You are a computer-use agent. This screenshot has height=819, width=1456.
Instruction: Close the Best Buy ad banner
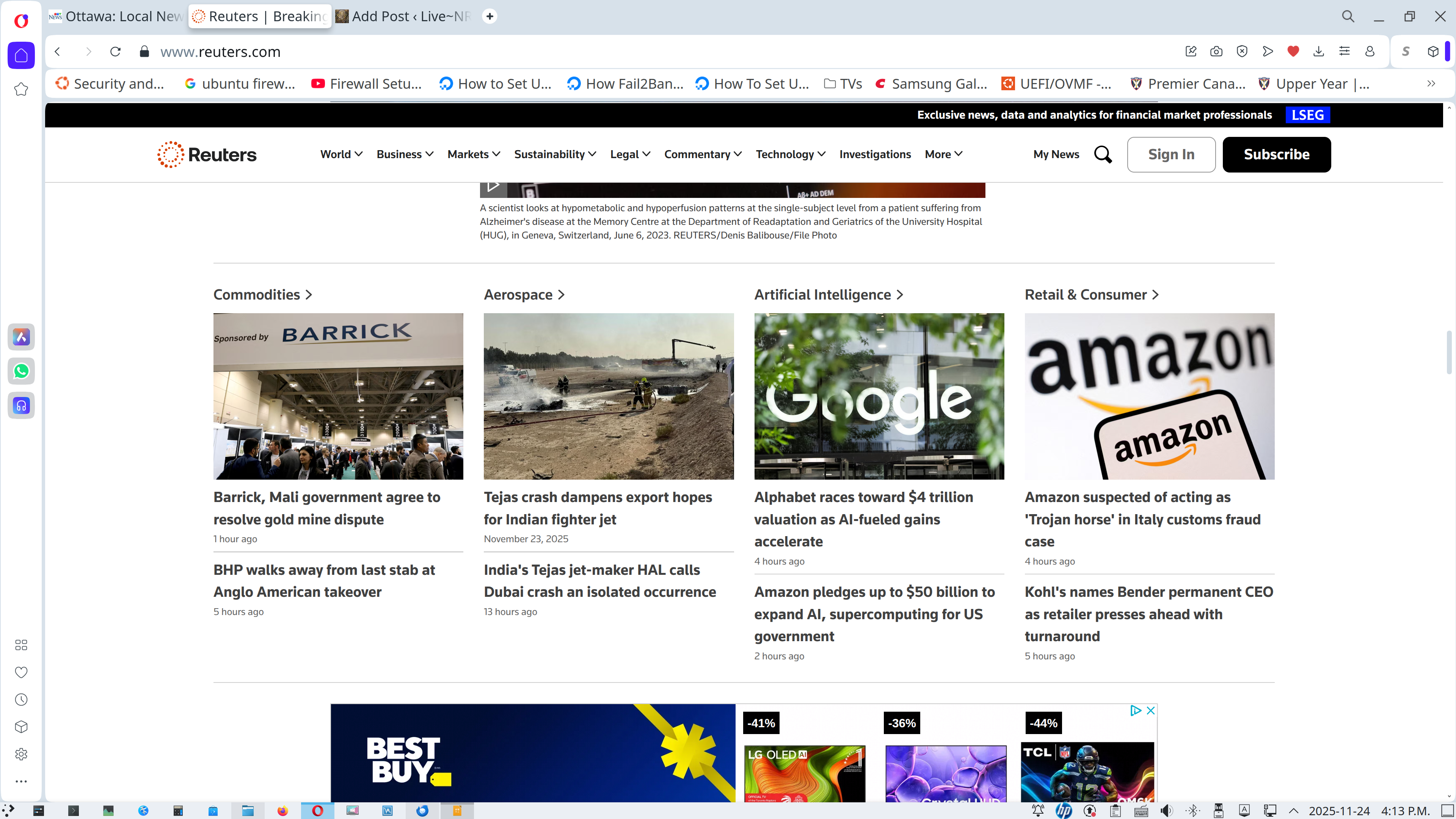[1150, 711]
